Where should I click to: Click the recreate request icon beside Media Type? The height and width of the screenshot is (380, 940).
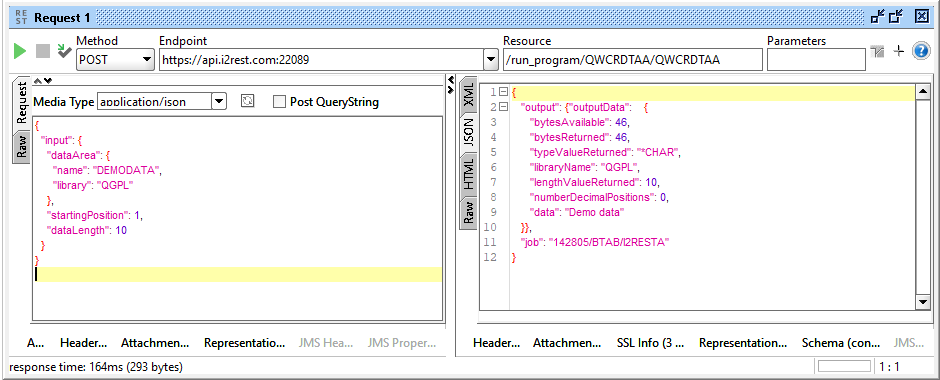click(247, 101)
